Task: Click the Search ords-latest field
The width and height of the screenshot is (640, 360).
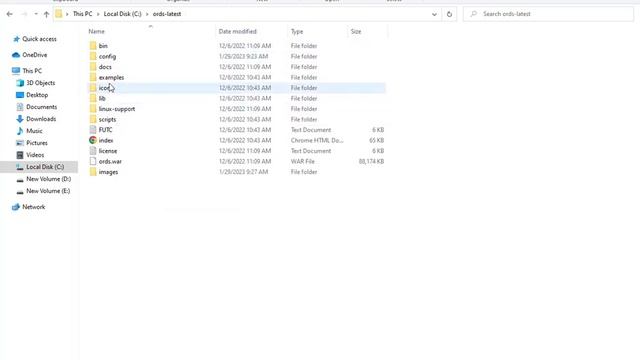Action: (548, 14)
